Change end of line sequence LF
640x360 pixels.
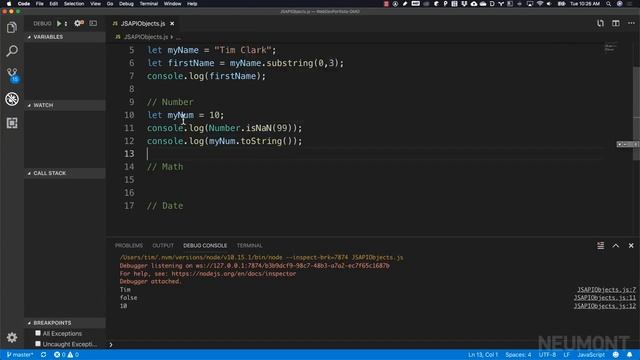[x=567, y=355]
